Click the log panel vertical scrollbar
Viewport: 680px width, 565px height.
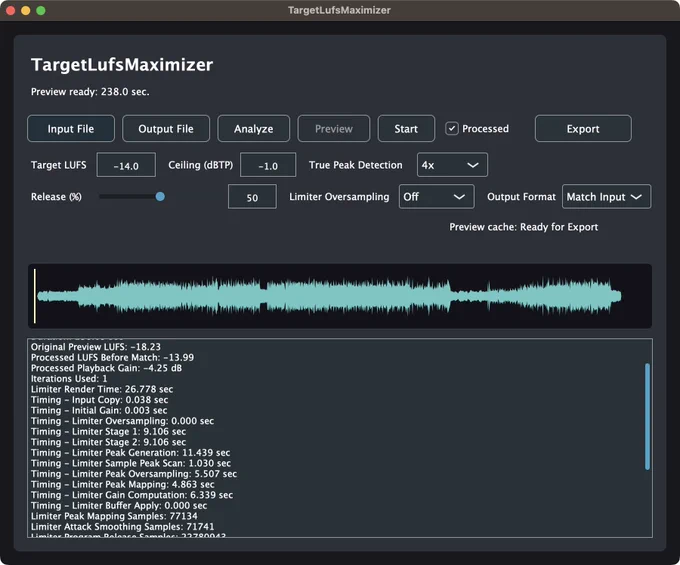coord(647,416)
